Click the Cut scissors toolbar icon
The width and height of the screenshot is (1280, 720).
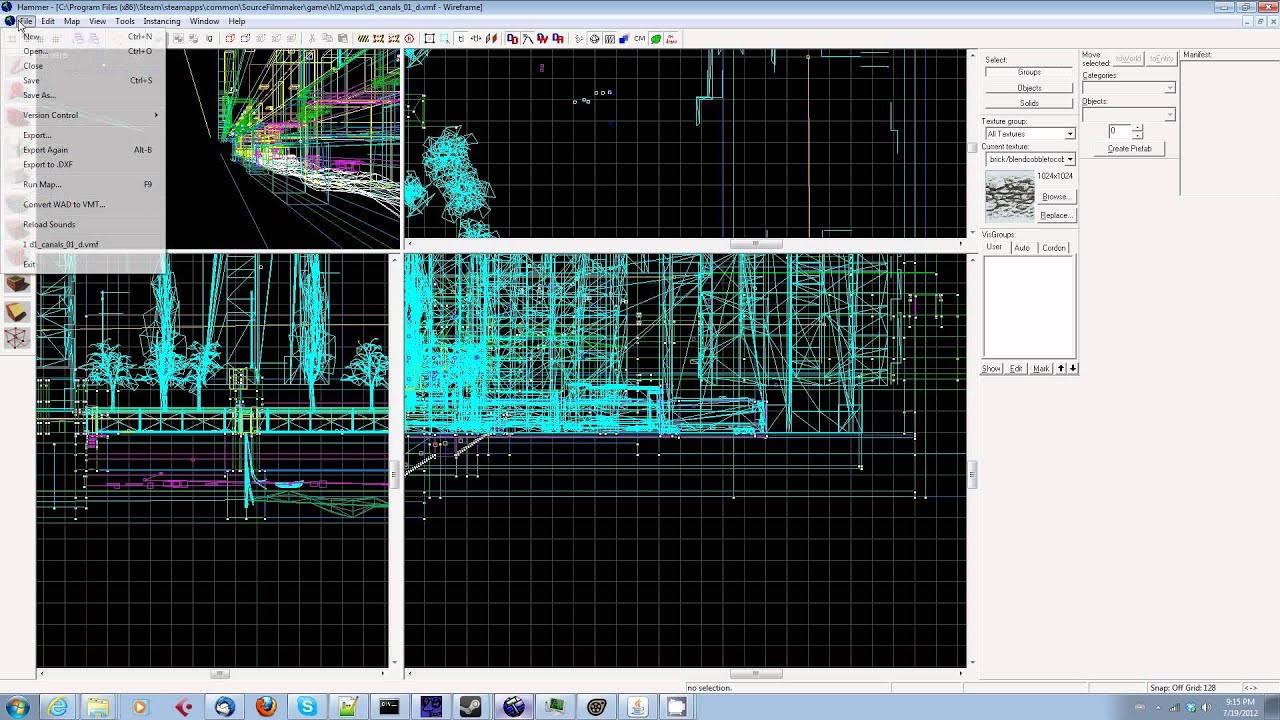(312, 38)
